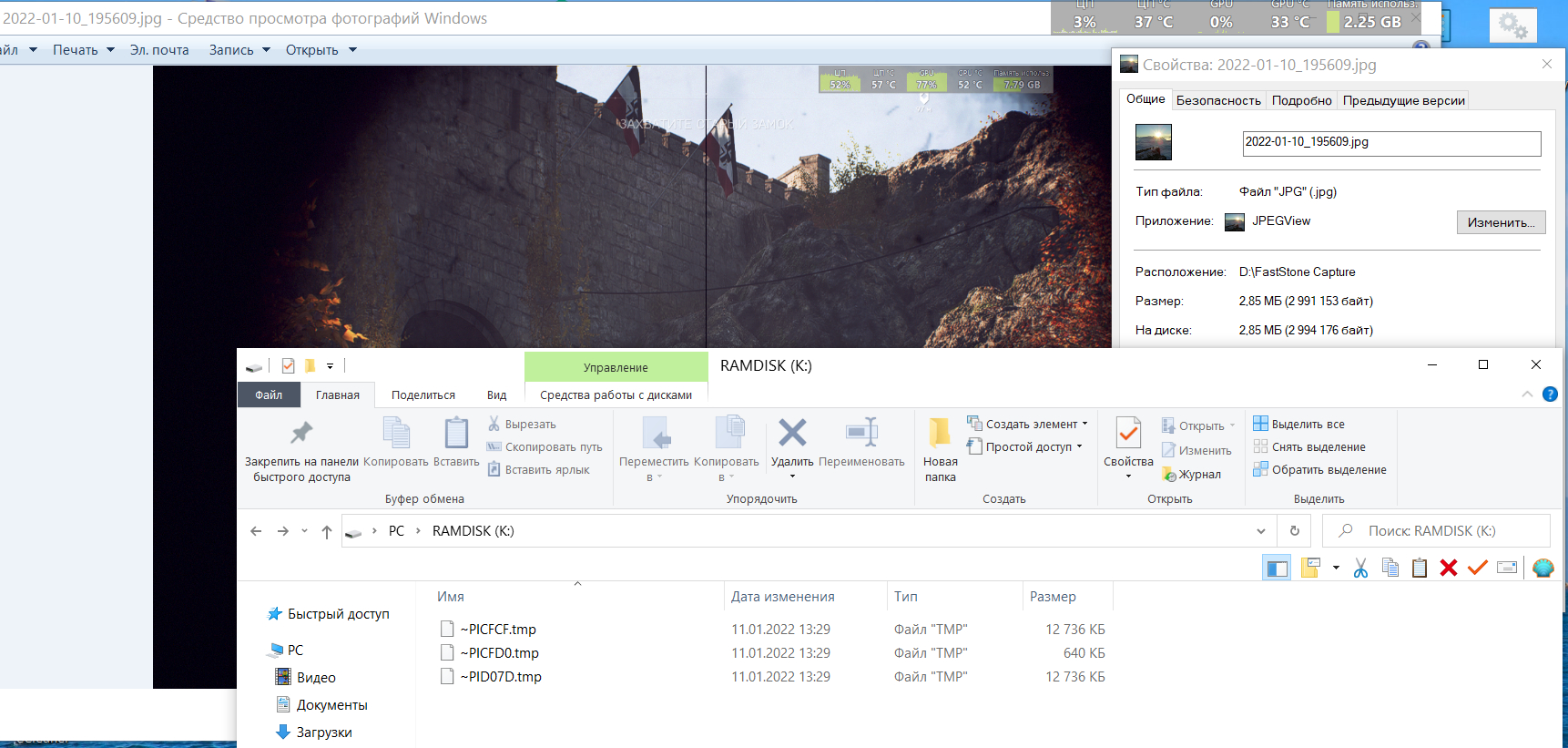This screenshot has height=748, width=1568.
Task: Click the PC breadcrumb in address bar
Action: (396, 531)
